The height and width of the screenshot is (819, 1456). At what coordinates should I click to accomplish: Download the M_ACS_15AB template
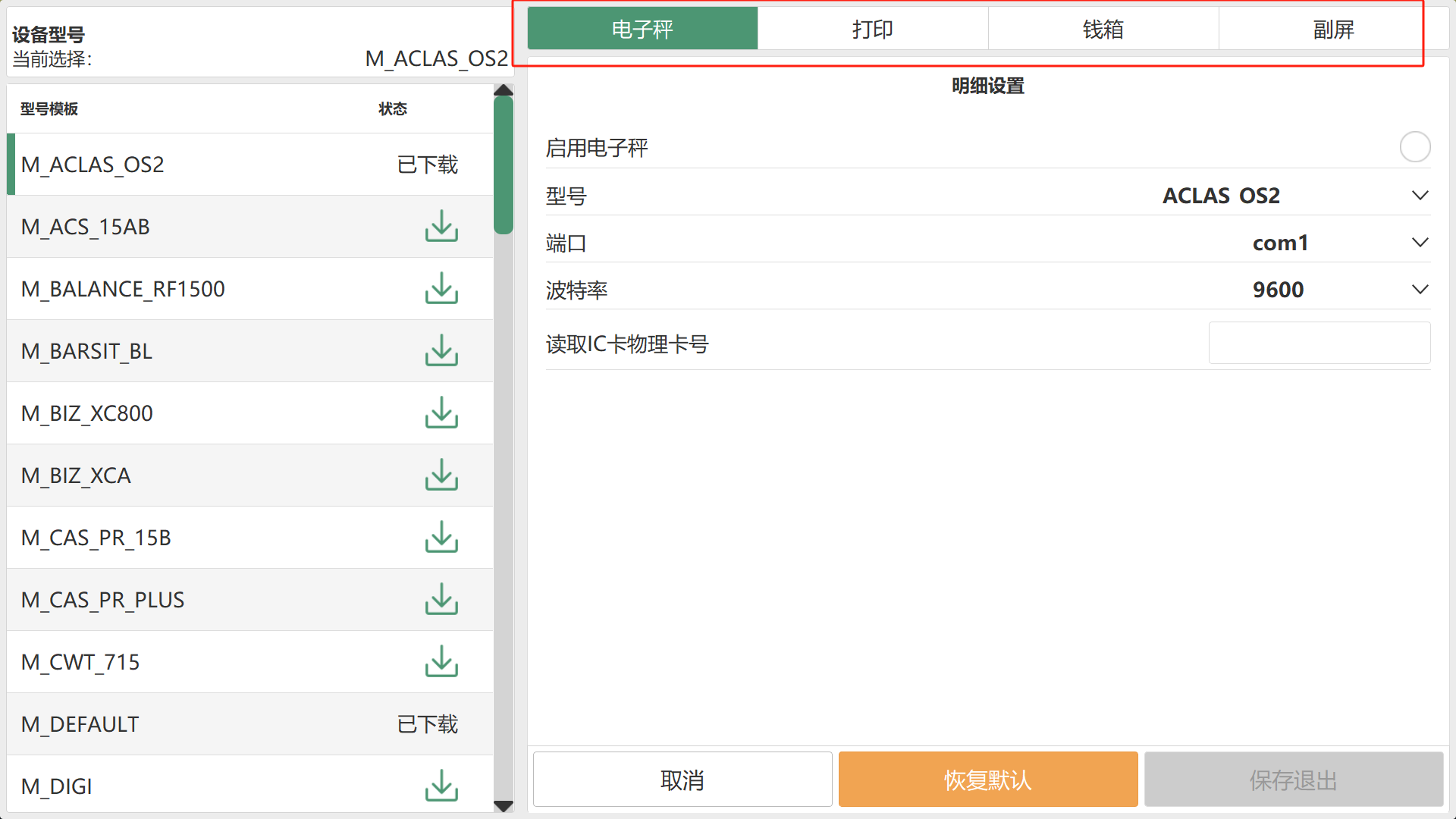pyautogui.click(x=441, y=227)
